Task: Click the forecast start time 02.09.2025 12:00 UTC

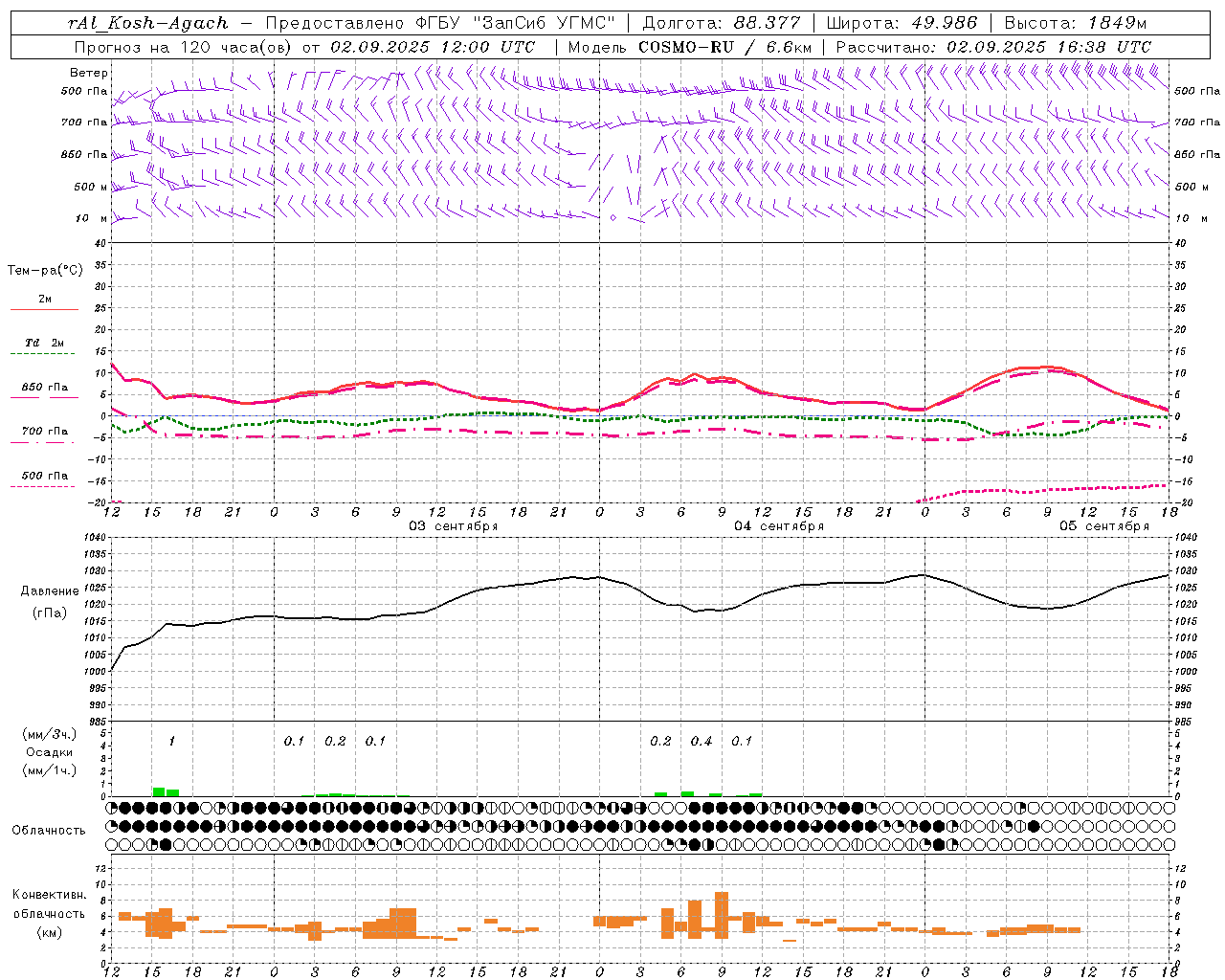Action: [433, 47]
